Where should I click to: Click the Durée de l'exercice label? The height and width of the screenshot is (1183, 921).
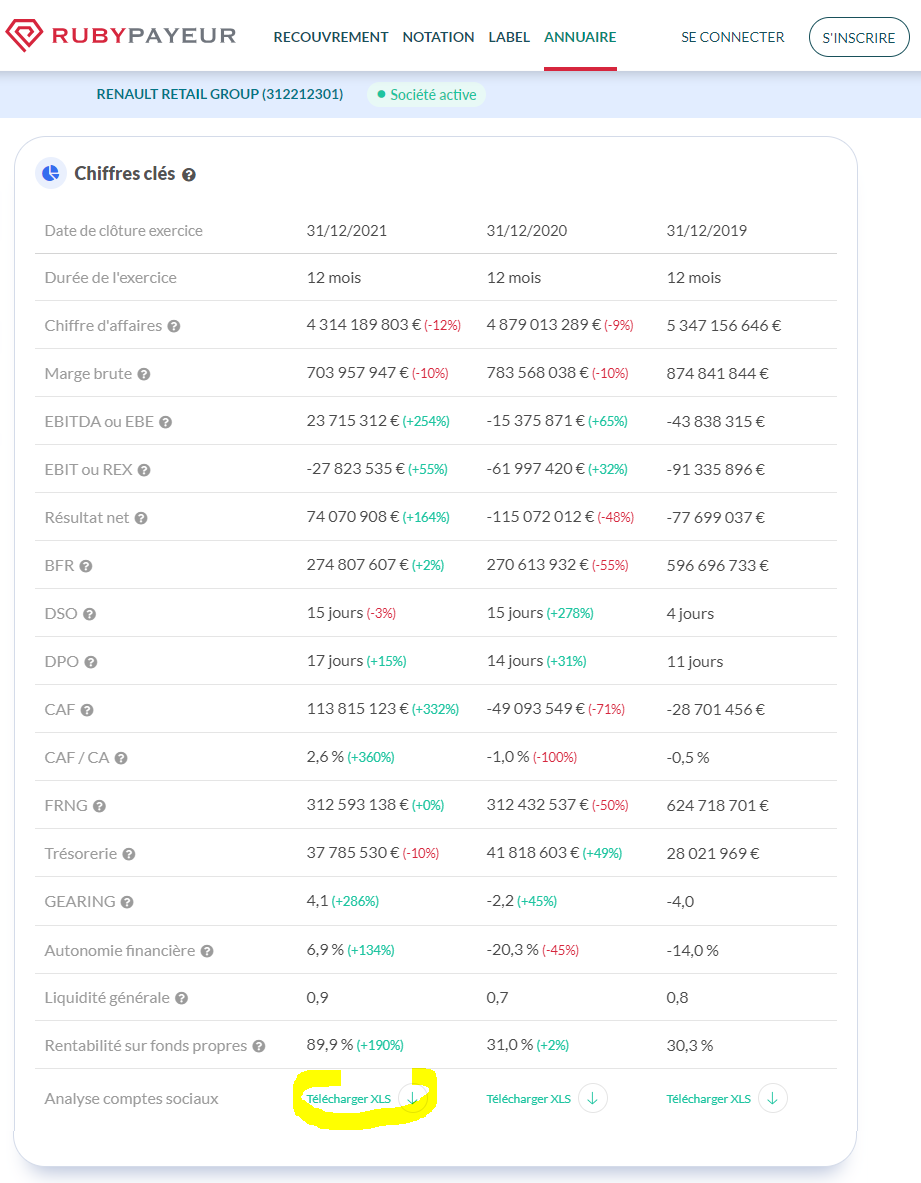110,278
